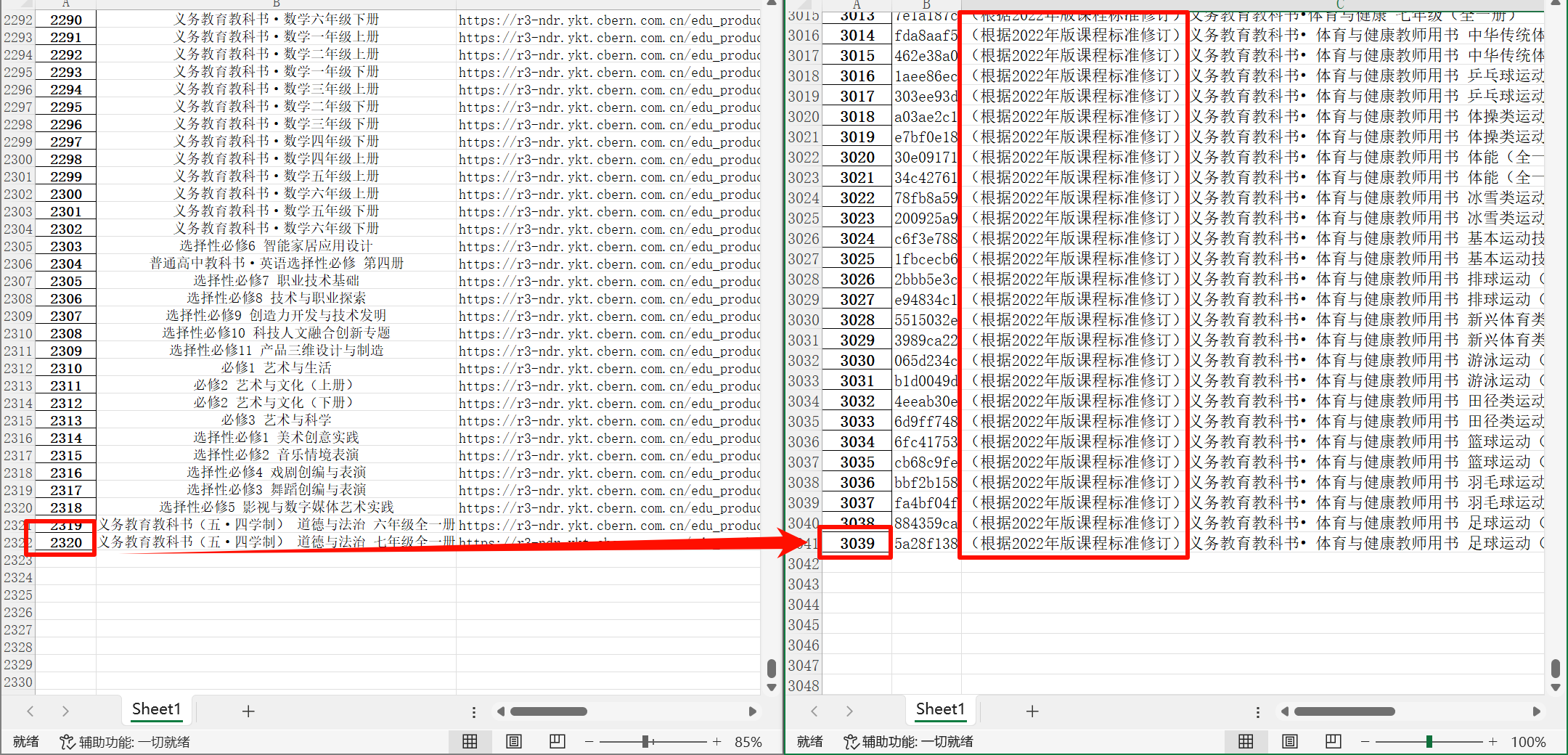Select Sheet1 tab in right window
The height and width of the screenshot is (755, 1568).
click(940, 709)
